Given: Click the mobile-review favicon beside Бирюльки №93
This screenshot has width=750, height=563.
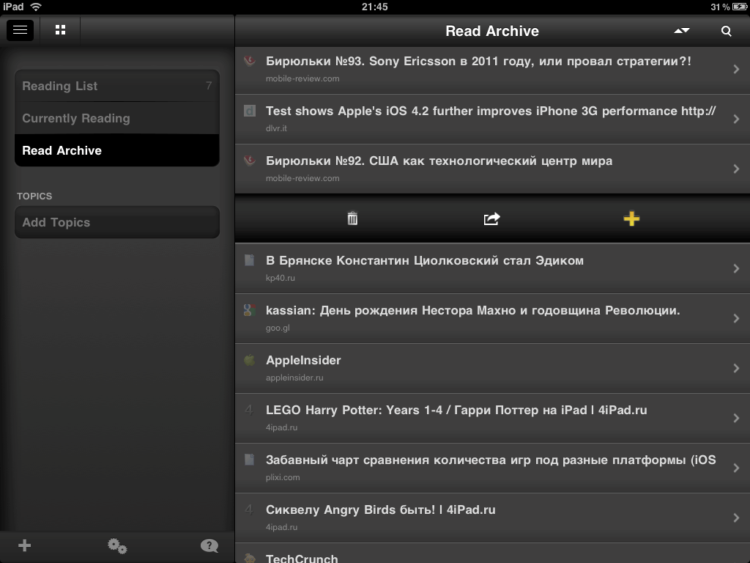Looking at the screenshot, I should [249, 61].
